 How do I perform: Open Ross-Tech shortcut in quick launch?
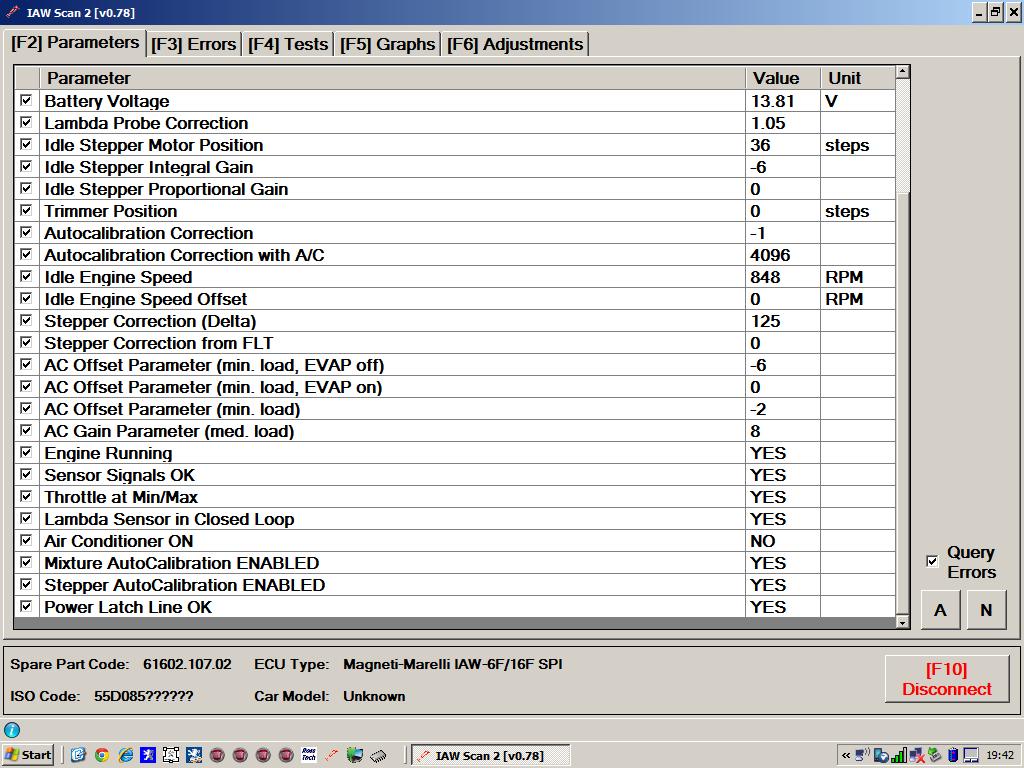coord(310,755)
